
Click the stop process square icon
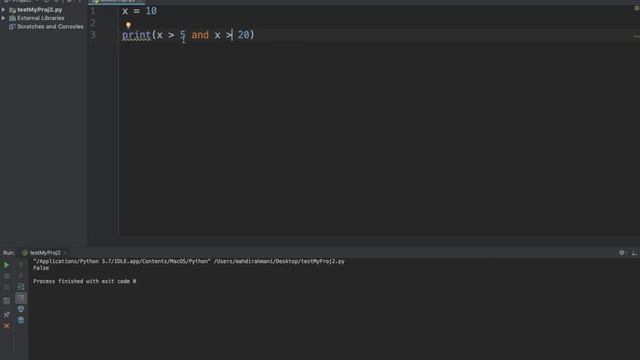click(6, 276)
